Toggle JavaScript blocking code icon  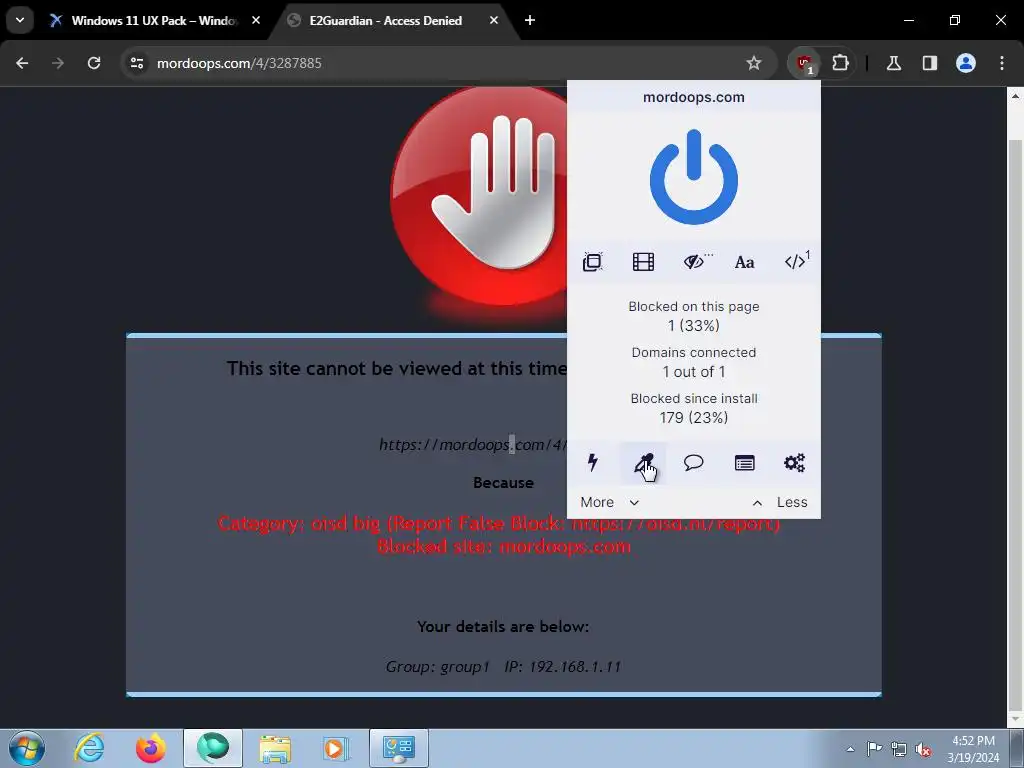tap(796, 261)
